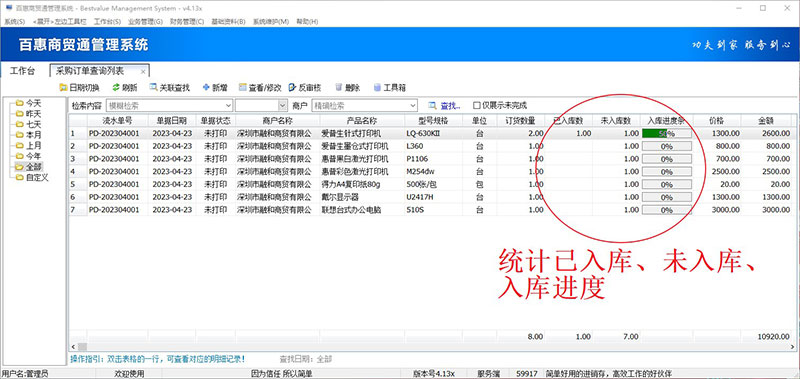
Task: Click 用户名:管理员 in status bar
Action: click(24, 374)
